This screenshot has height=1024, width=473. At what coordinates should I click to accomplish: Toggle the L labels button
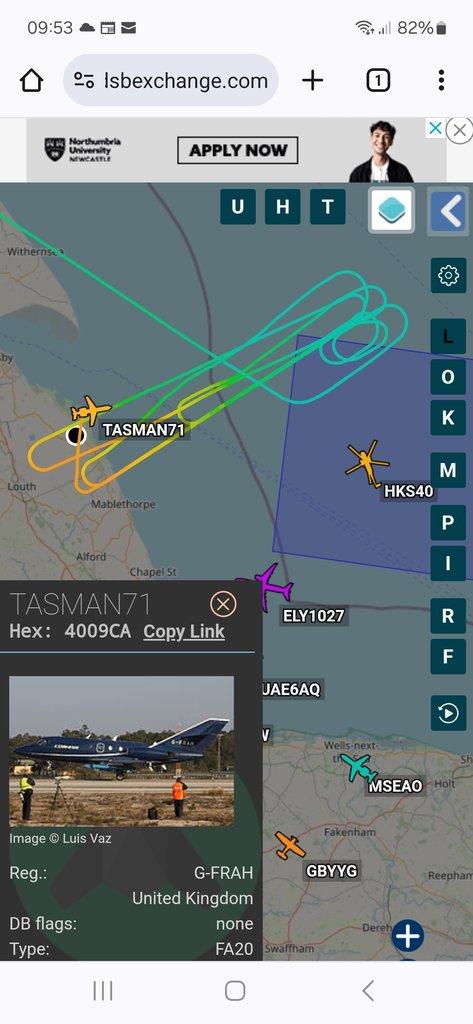(448, 337)
